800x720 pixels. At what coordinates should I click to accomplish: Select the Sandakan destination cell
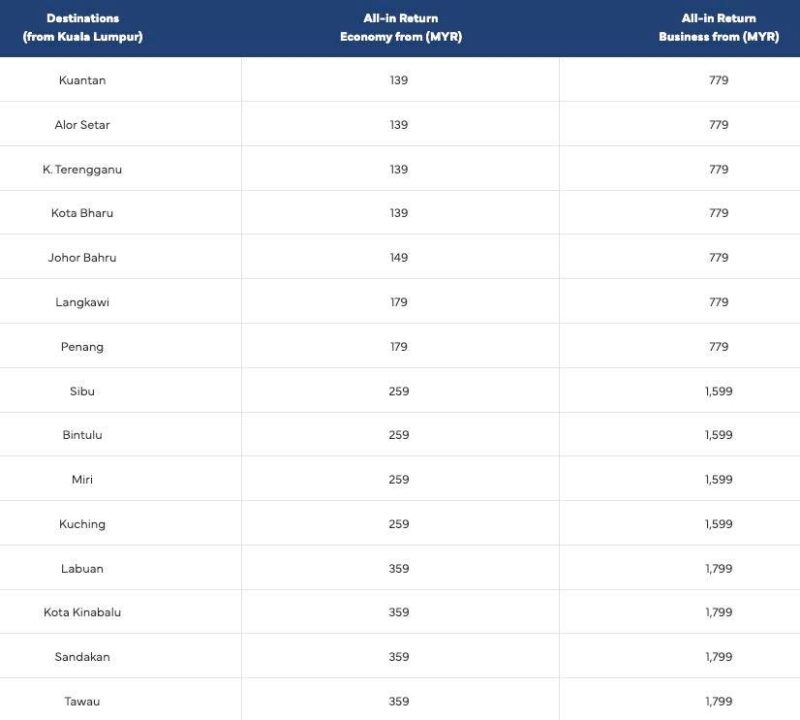point(82,657)
